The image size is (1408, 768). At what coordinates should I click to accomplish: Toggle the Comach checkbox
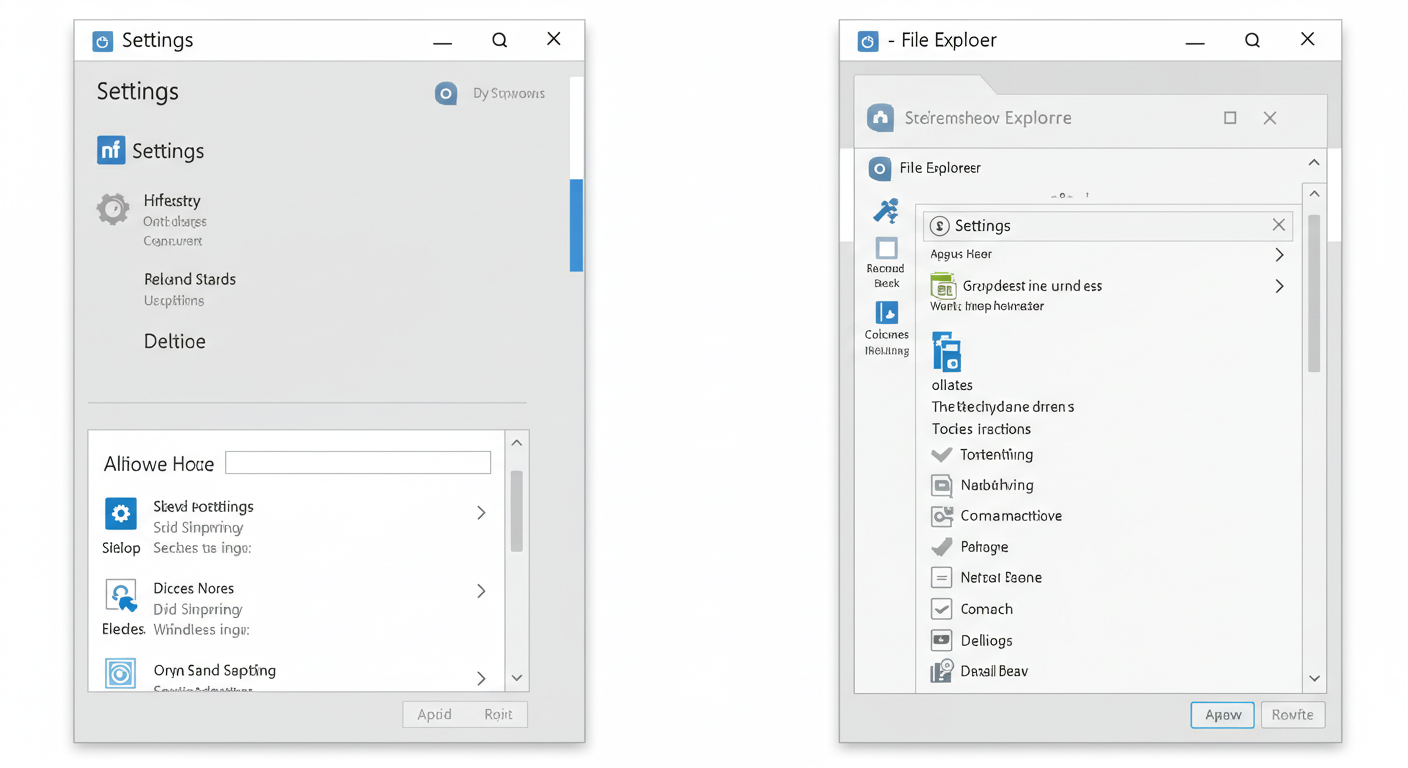(x=941, y=608)
